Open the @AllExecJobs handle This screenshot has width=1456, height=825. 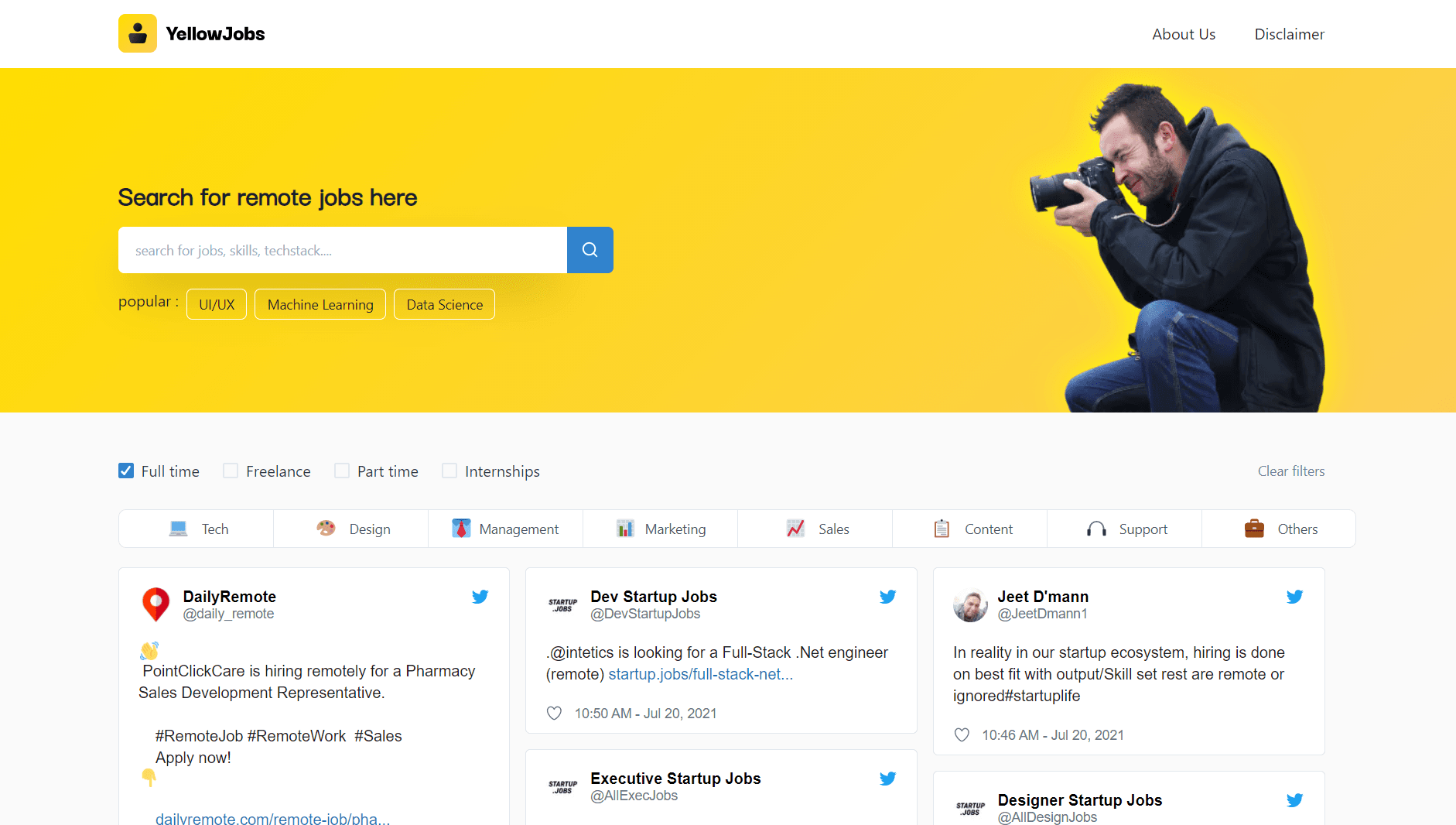[634, 796]
